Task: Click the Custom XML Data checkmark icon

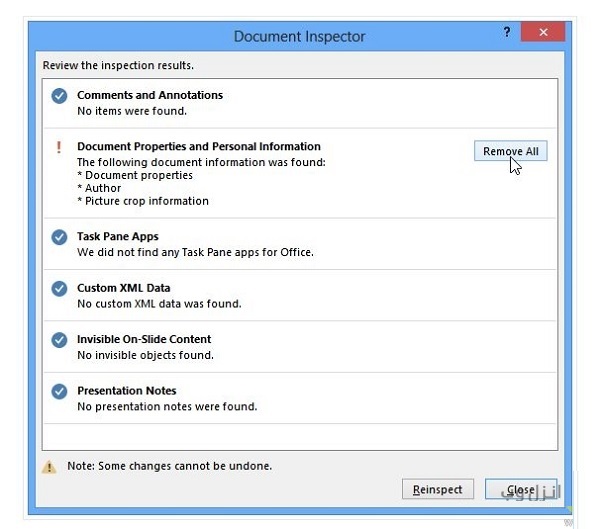Action: pos(59,289)
